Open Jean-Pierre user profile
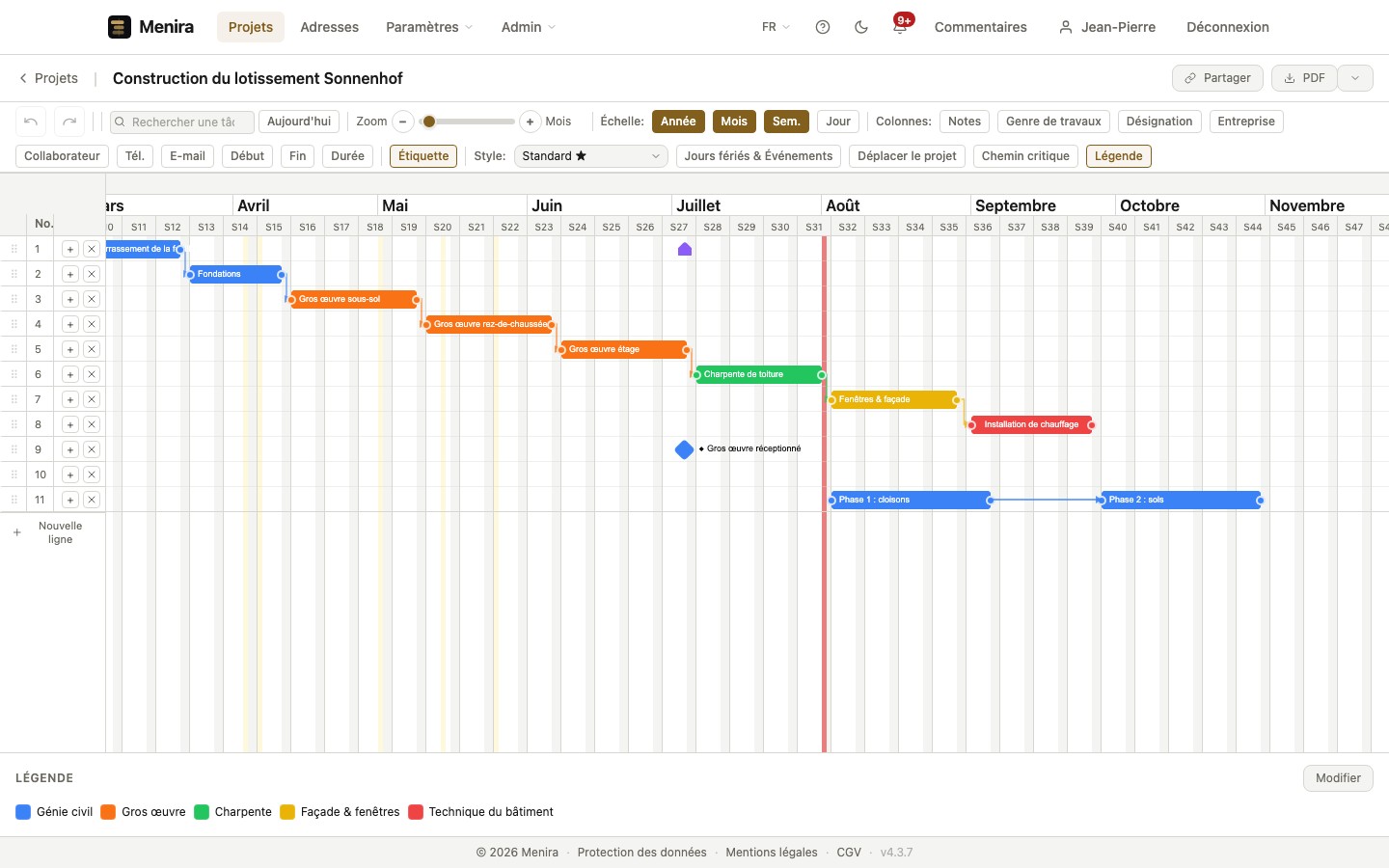Screen dimensions: 1389x868 [1106, 27]
